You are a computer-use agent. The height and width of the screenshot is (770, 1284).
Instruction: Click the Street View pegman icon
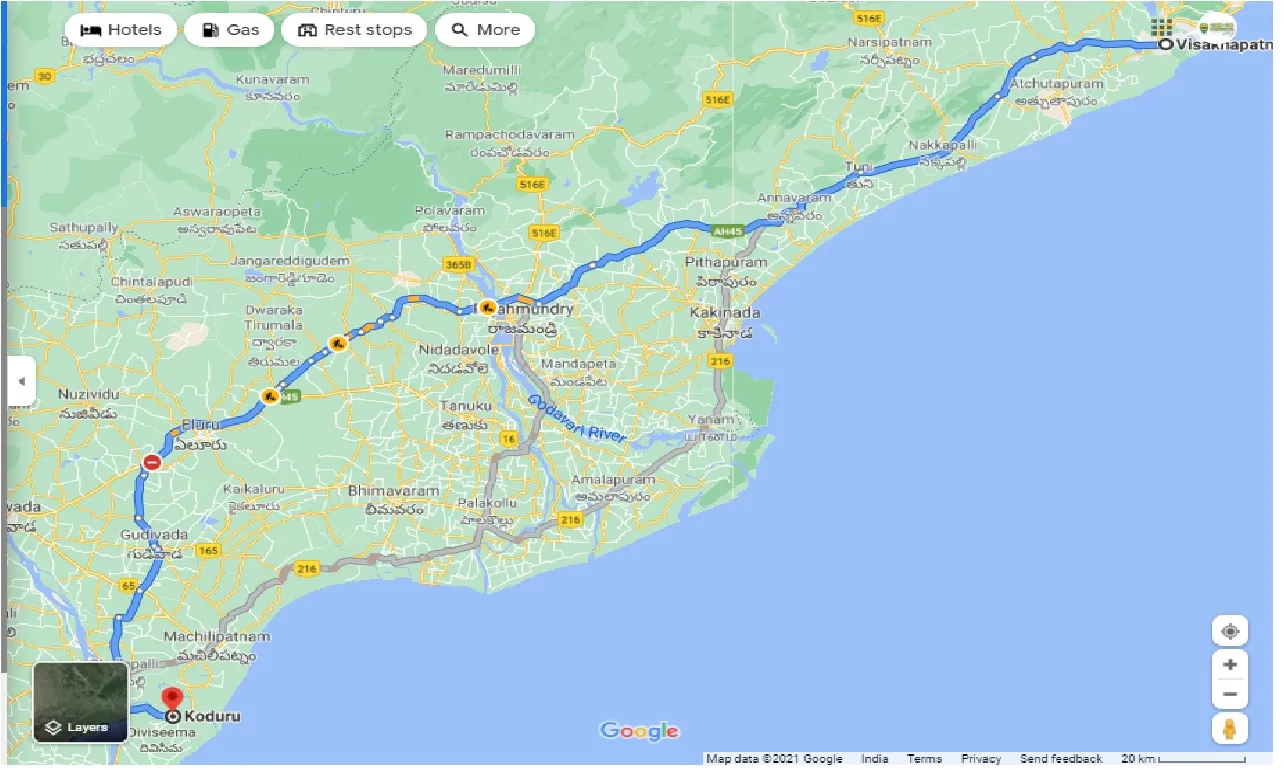tap(1229, 730)
